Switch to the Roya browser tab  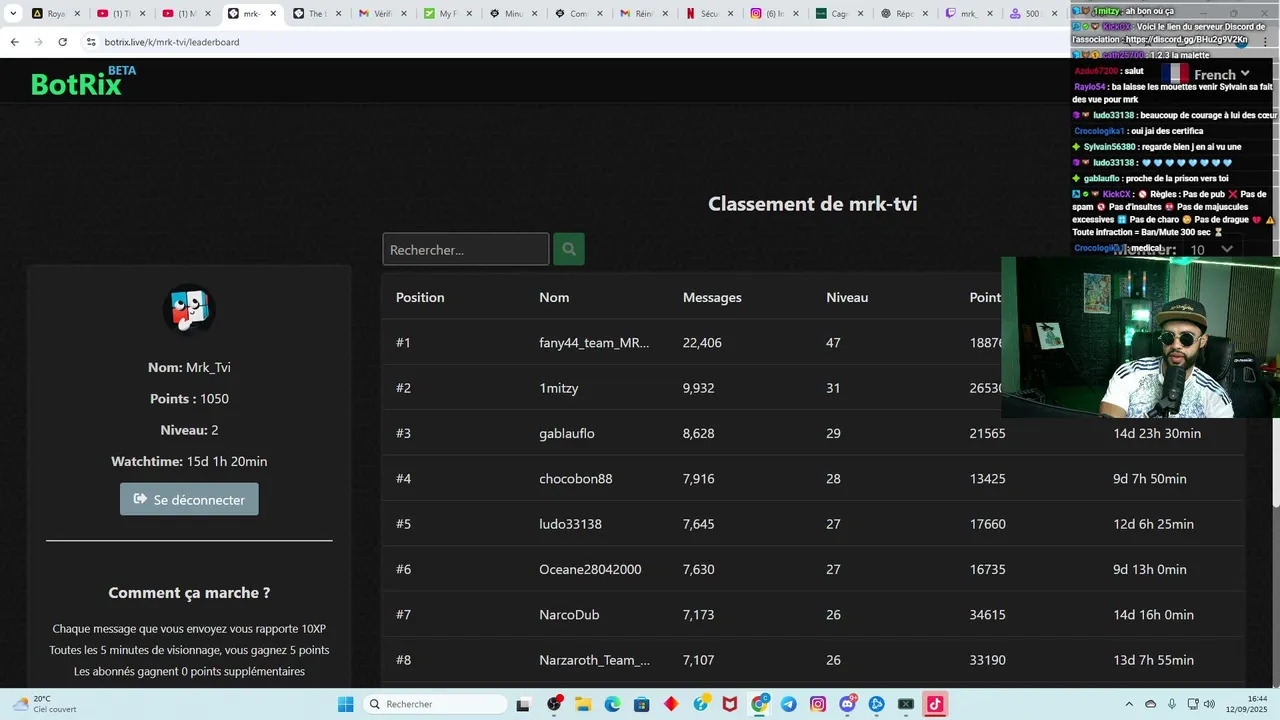click(56, 14)
